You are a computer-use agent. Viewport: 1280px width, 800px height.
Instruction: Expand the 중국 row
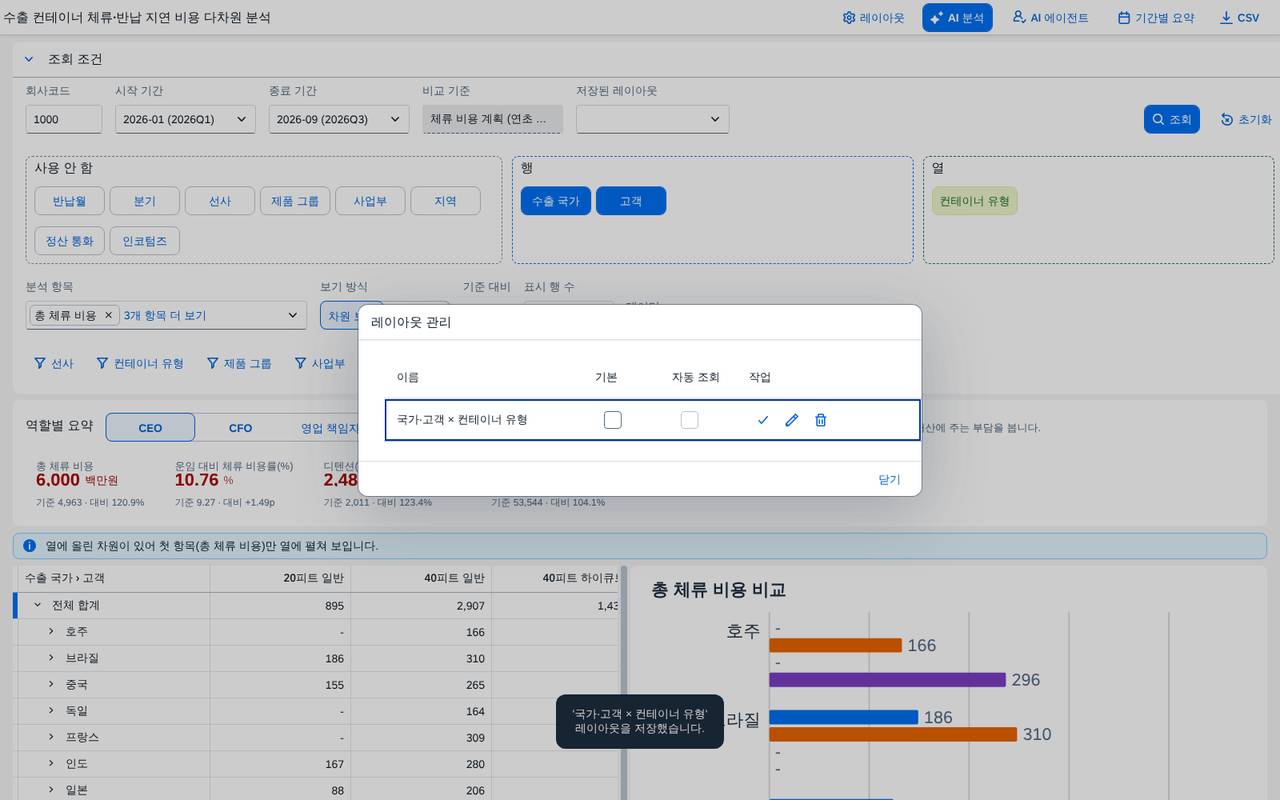coord(51,685)
